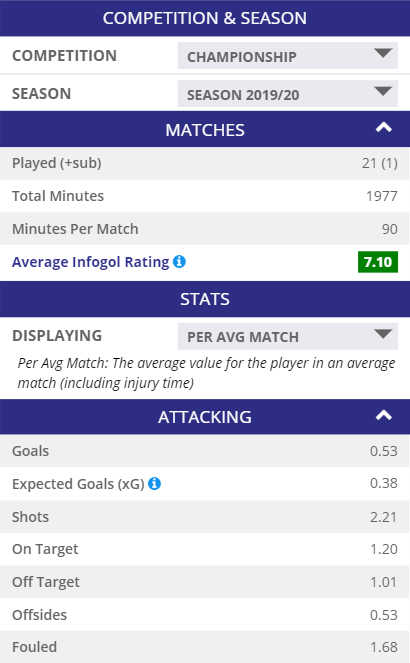The image size is (410, 663).
Task: Click the Average Infogol Rating link
Action: pyautogui.click(x=90, y=262)
